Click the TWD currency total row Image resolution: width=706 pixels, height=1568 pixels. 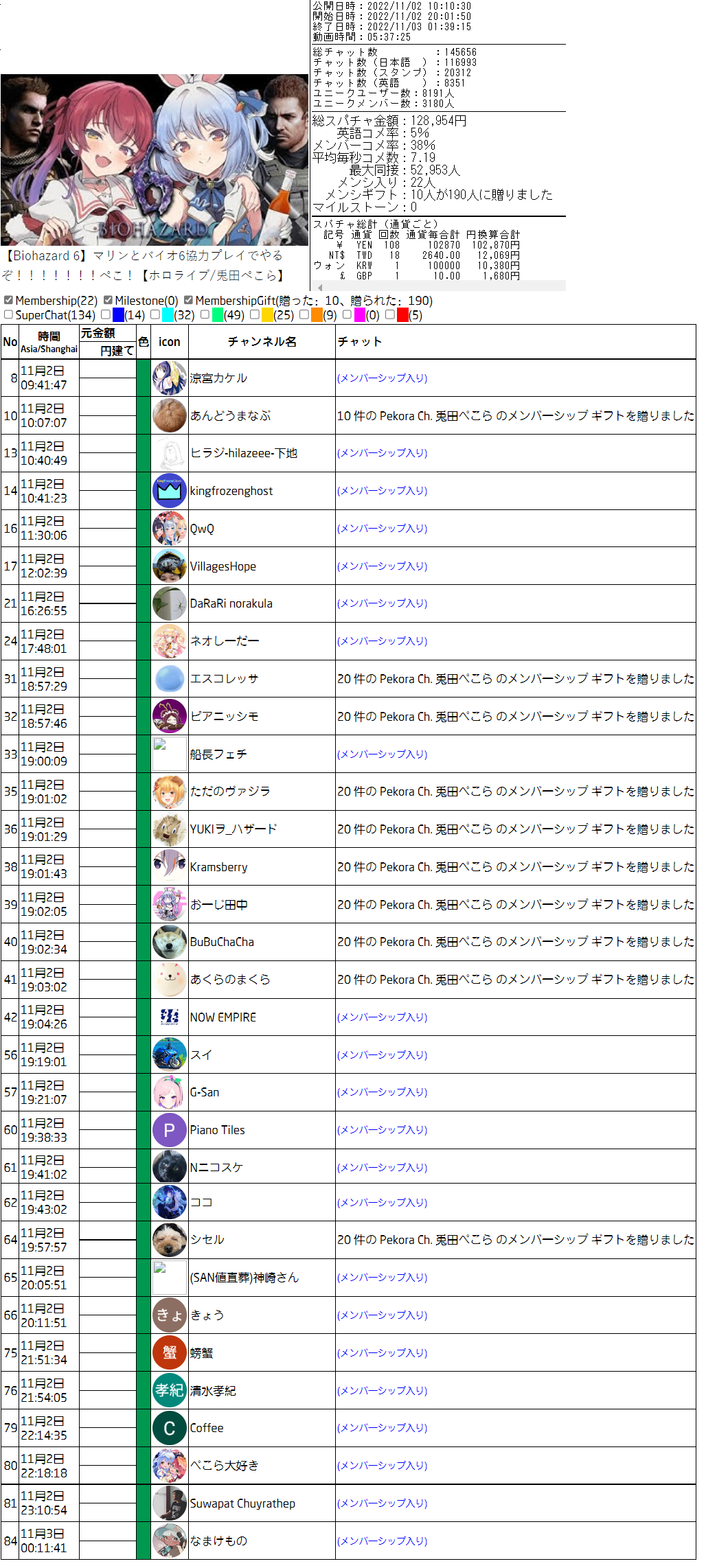[x=422, y=255]
